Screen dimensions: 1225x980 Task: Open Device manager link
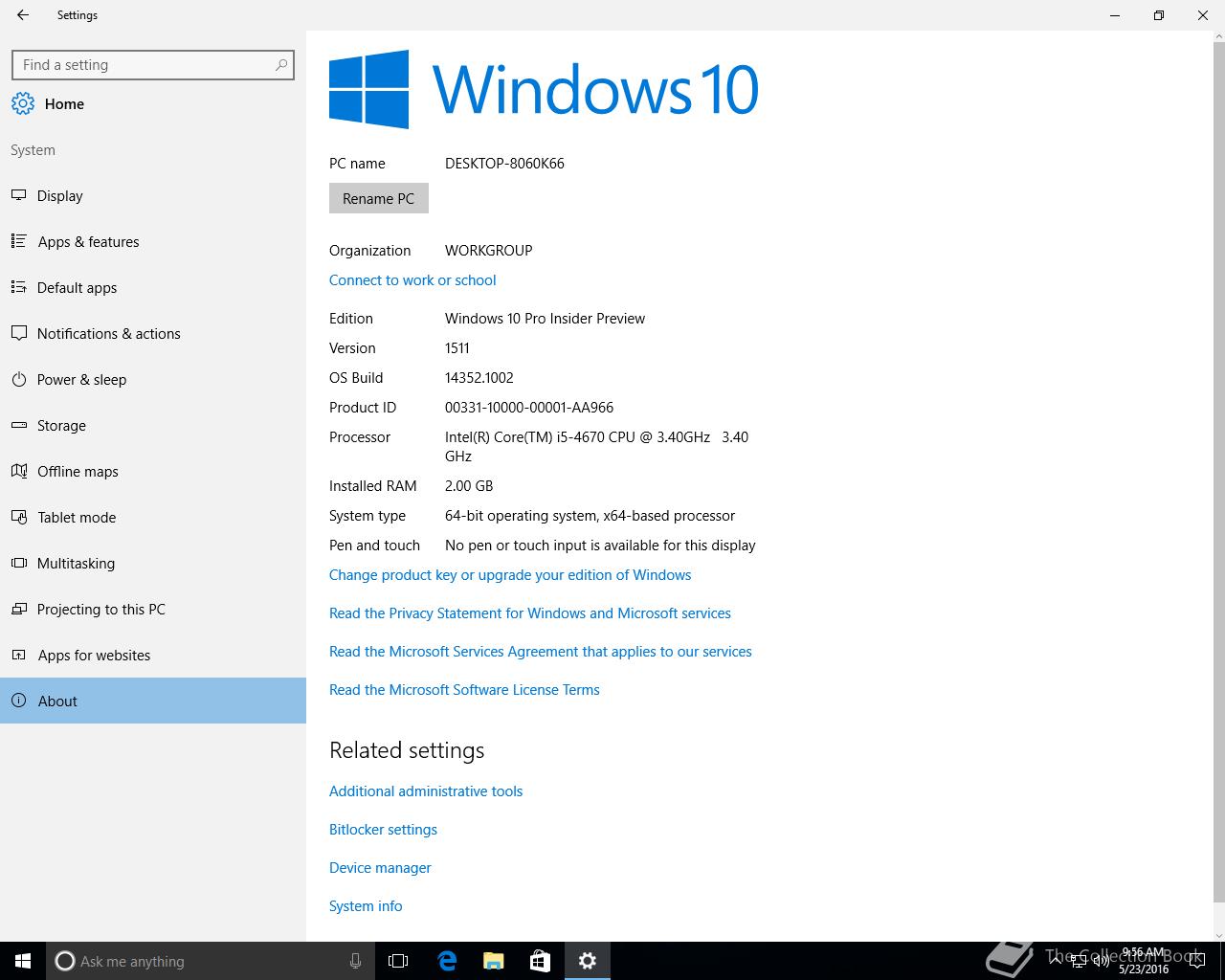[x=380, y=868]
